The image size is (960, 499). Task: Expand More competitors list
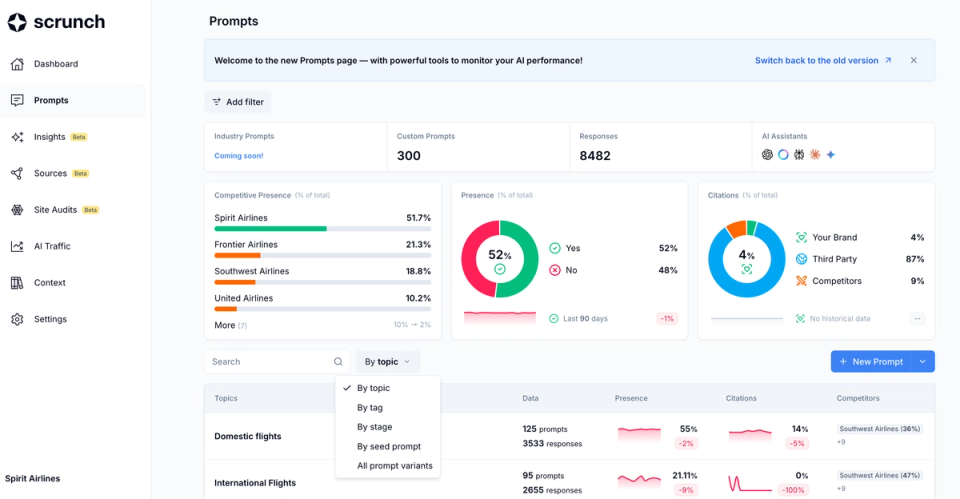pyautogui.click(x=230, y=325)
